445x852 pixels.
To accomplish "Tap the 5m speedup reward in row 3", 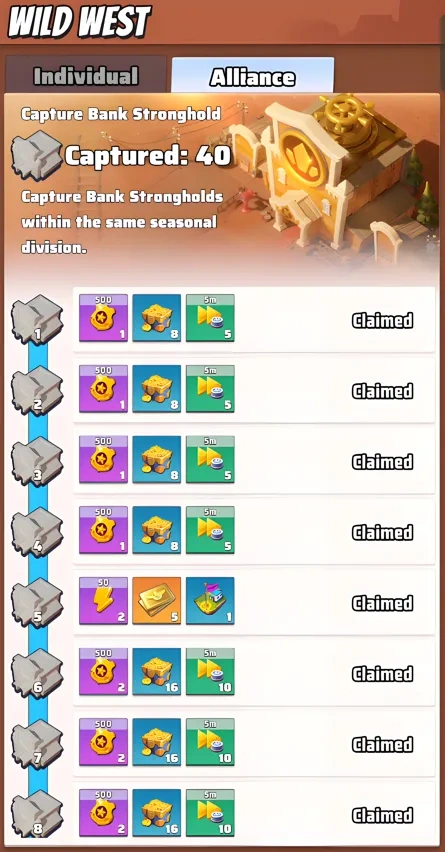I will coord(210,459).
